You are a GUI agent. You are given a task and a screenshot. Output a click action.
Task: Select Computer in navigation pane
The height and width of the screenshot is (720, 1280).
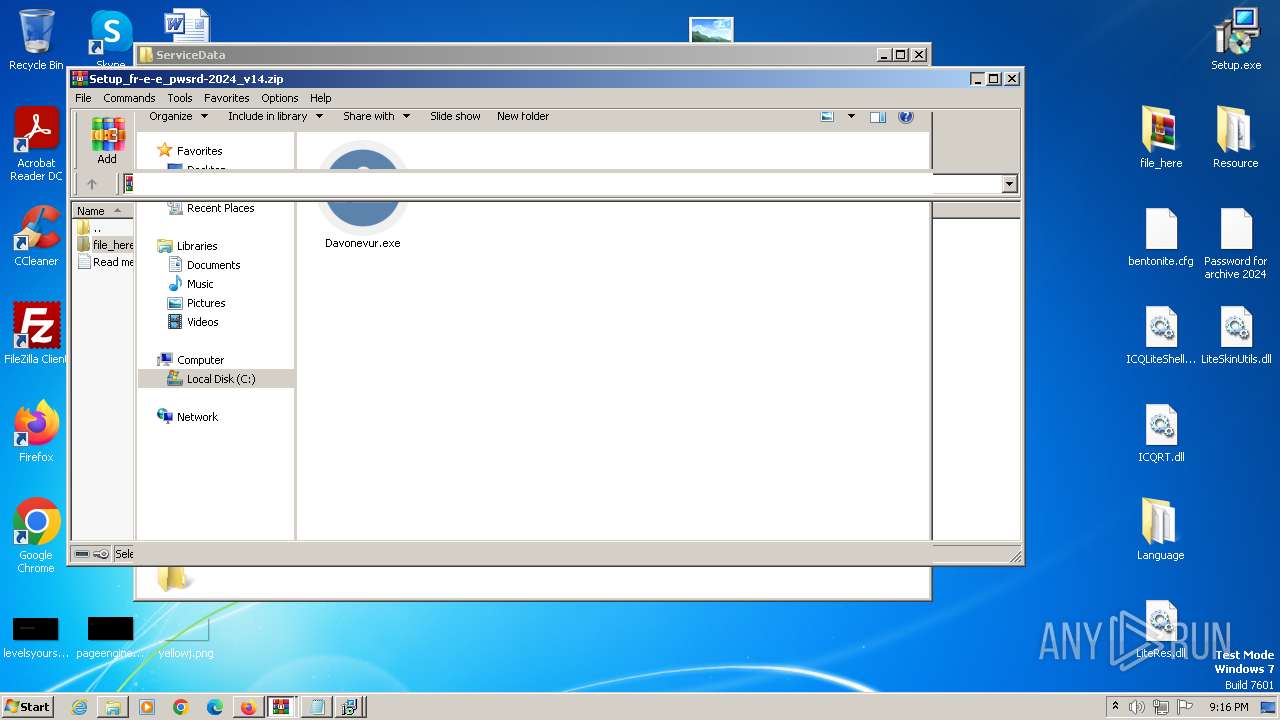[x=200, y=360]
